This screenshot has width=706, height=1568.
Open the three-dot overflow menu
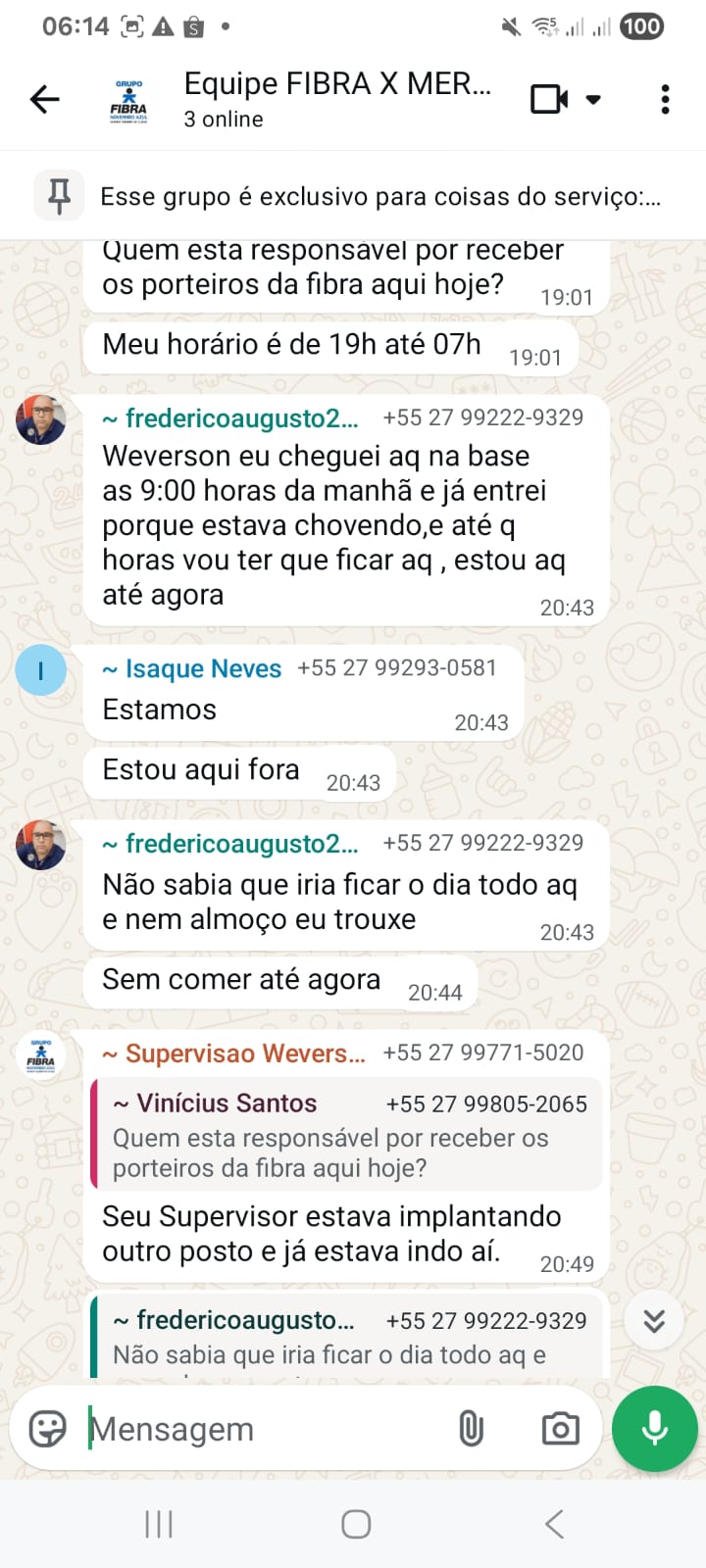(666, 99)
